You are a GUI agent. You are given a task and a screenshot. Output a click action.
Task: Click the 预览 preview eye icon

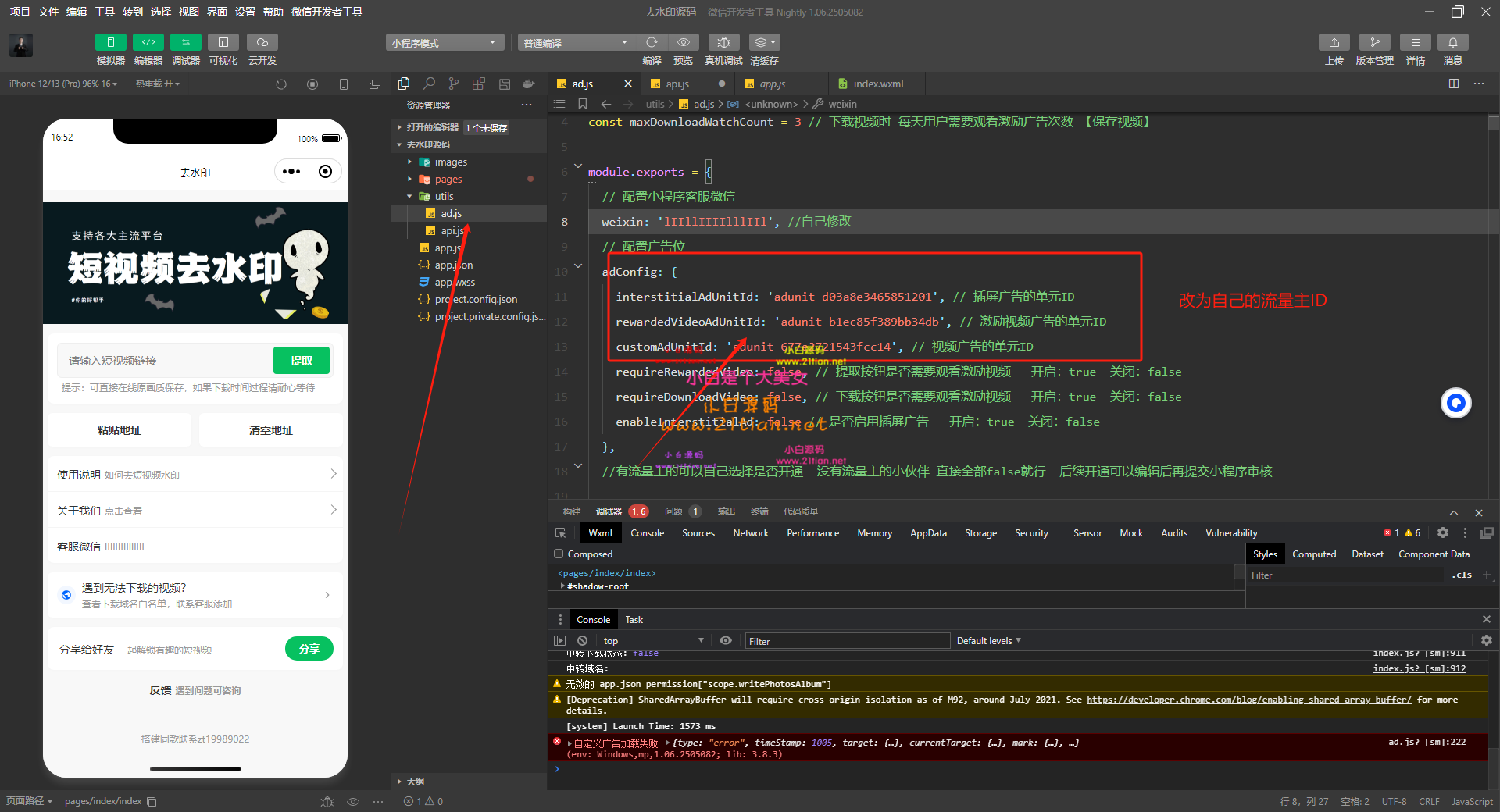coord(684,42)
